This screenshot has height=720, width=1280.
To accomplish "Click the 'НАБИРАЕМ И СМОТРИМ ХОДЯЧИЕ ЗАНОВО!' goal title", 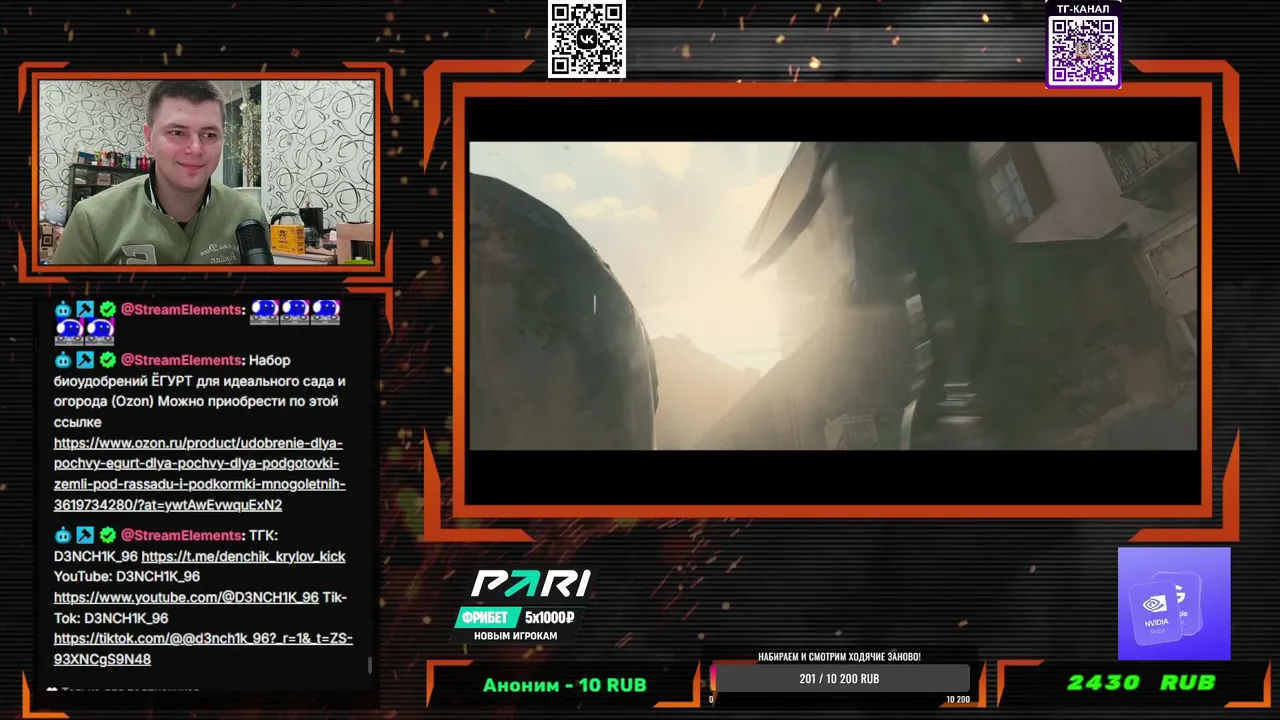I will (x=840, y=657).
